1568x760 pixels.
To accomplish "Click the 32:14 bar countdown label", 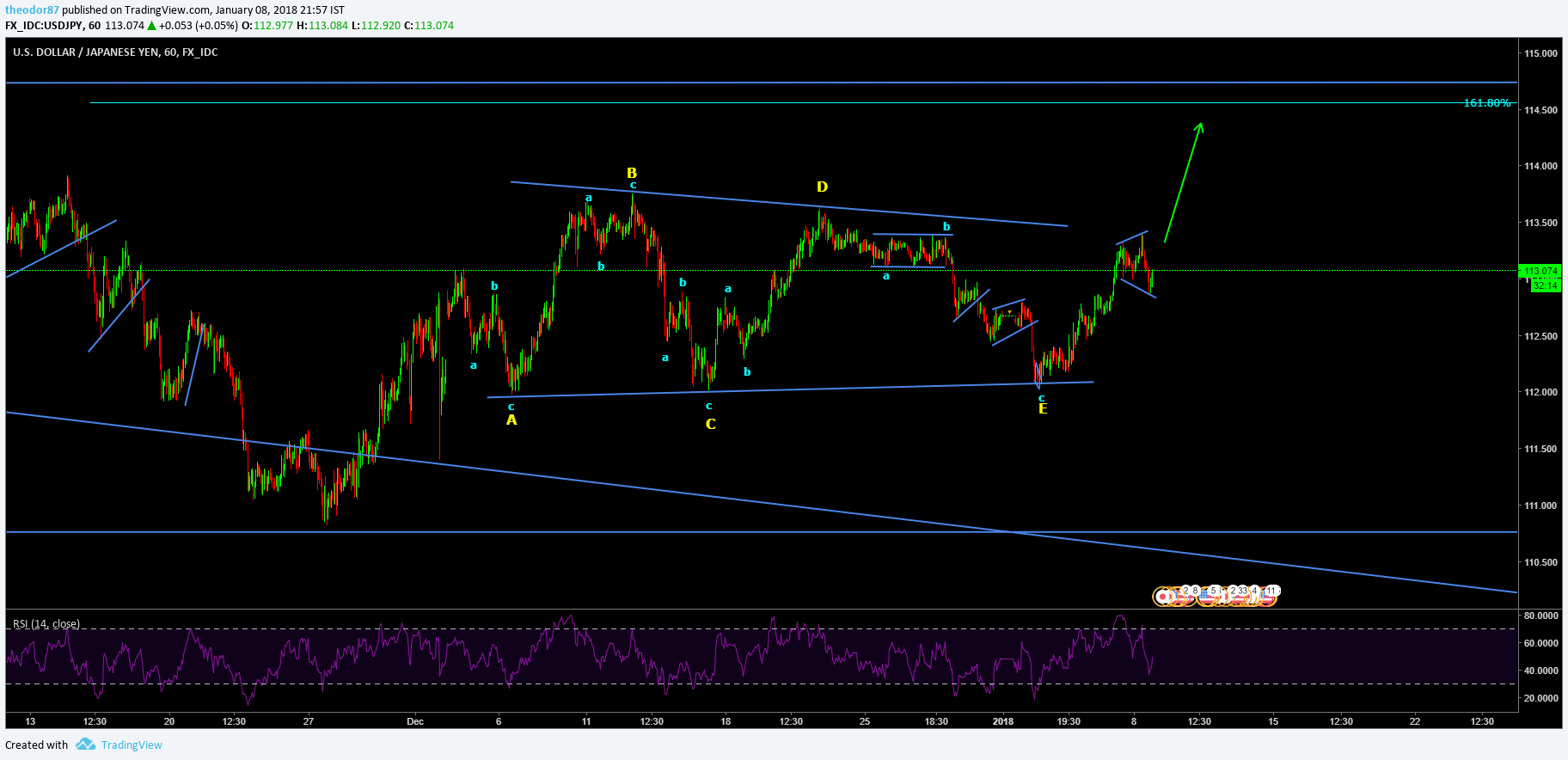I will [1545, 285].
